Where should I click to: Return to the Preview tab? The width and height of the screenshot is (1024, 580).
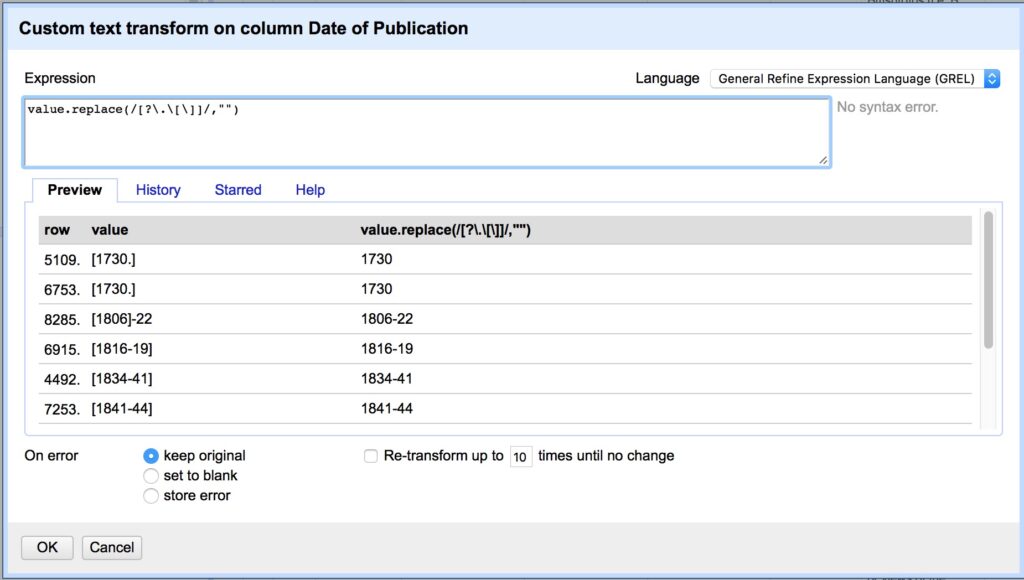[74, 190]
